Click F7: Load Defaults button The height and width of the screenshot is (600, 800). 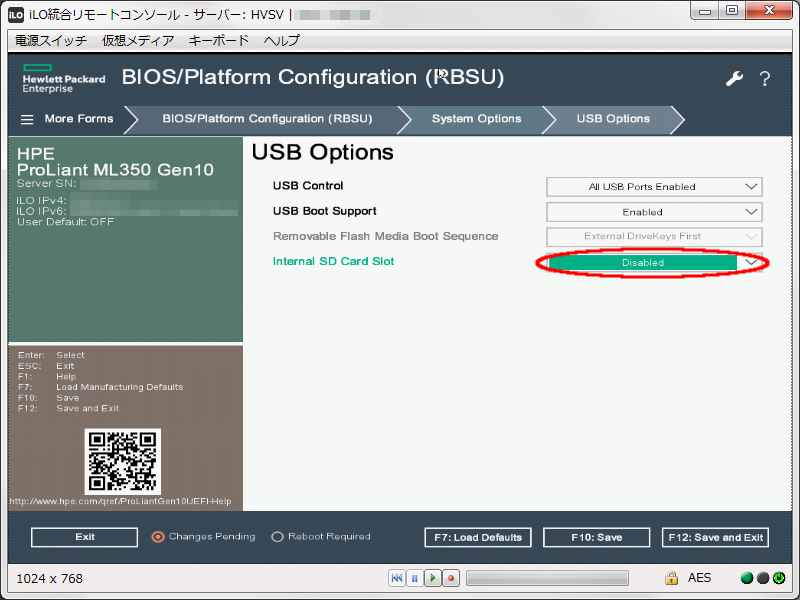tap(478, 537)
